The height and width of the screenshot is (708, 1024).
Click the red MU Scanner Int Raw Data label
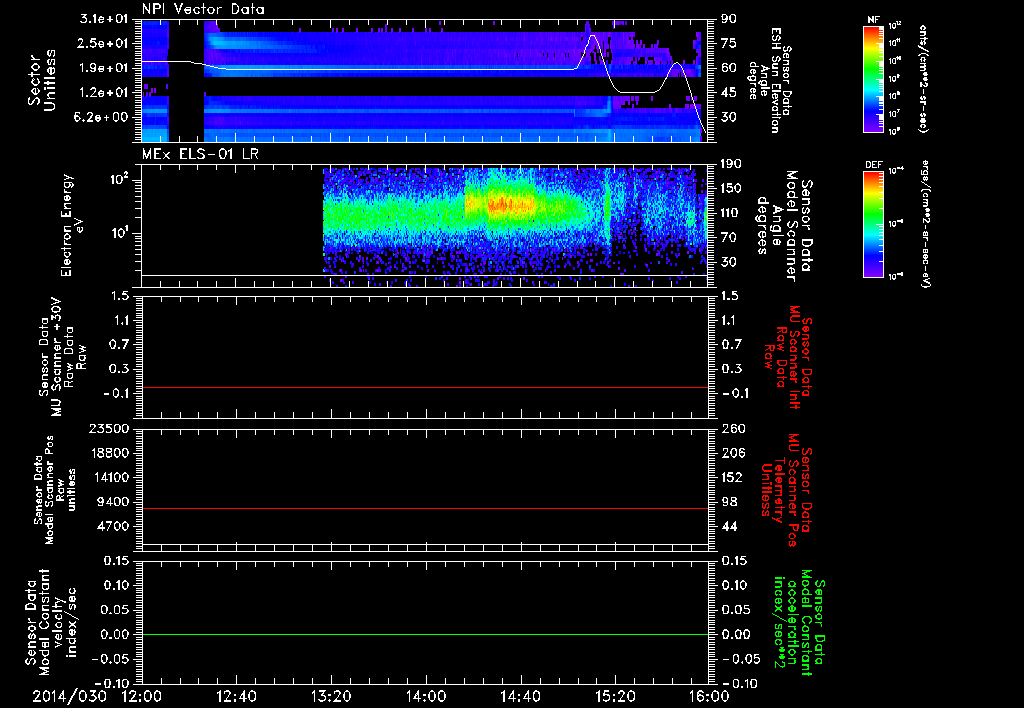[787, 357]
